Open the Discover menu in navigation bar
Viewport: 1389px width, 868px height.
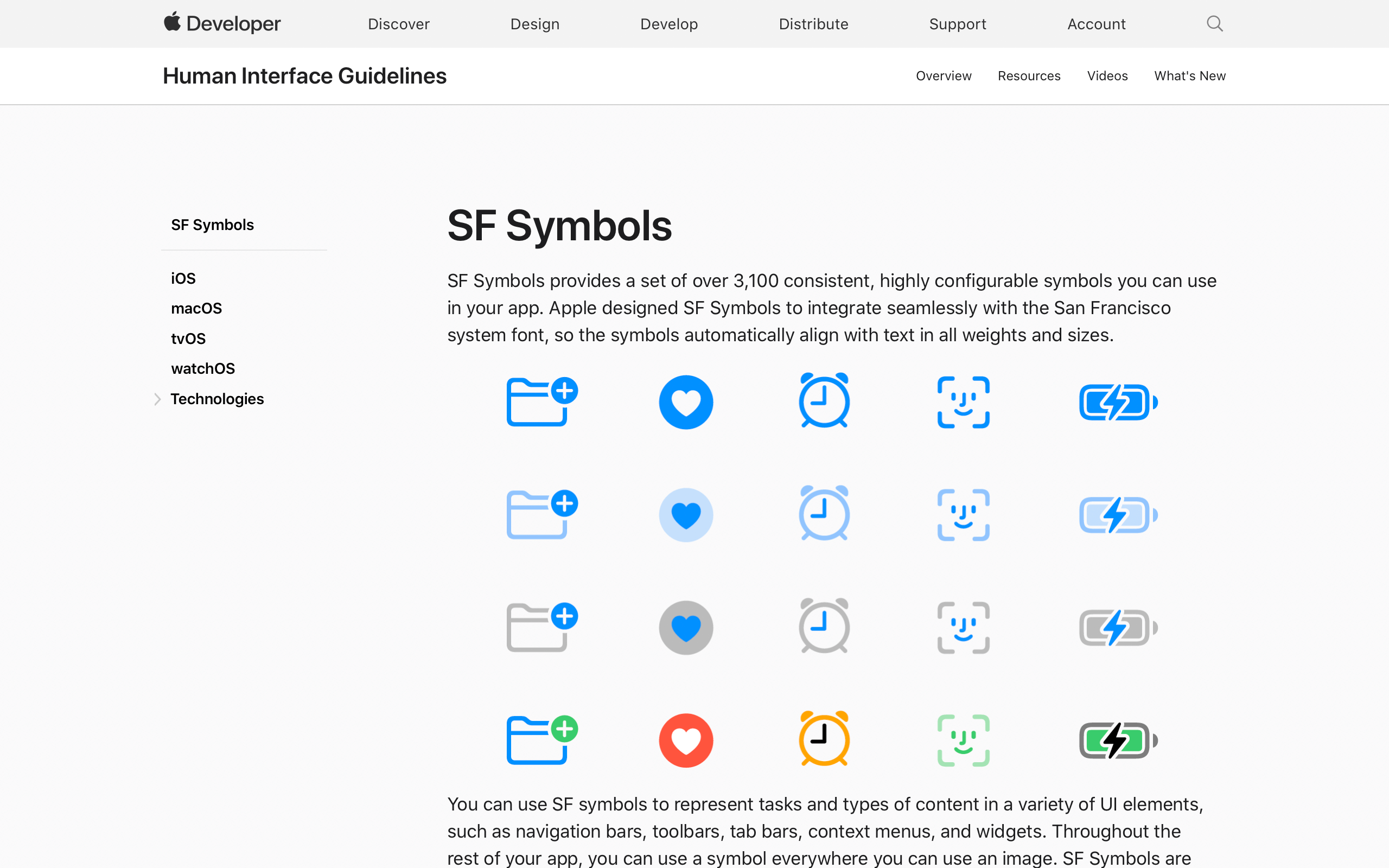(398, 23)
